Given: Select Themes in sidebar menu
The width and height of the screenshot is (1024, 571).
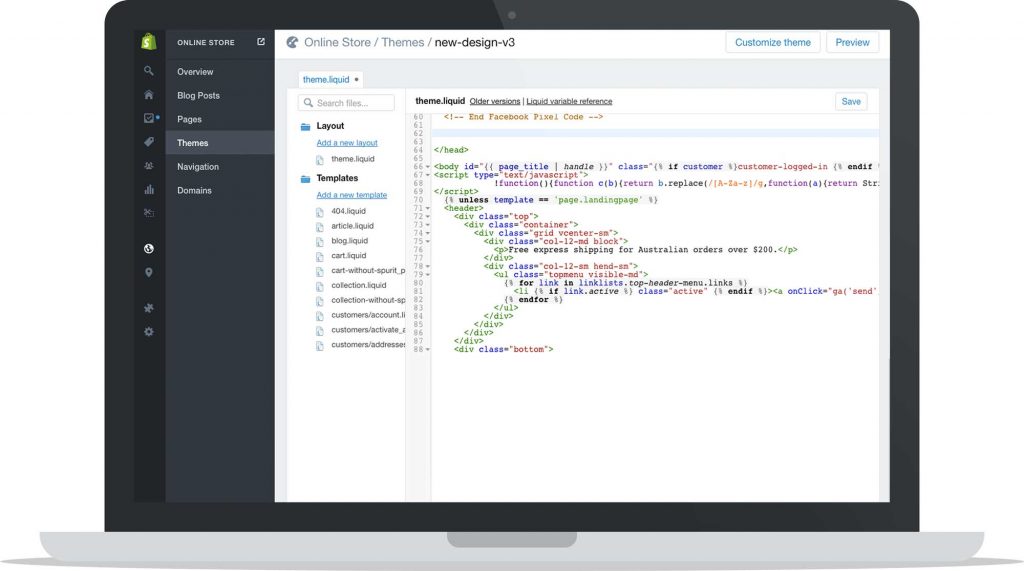Looking at the screenshot, I should [x=220, y=142].
